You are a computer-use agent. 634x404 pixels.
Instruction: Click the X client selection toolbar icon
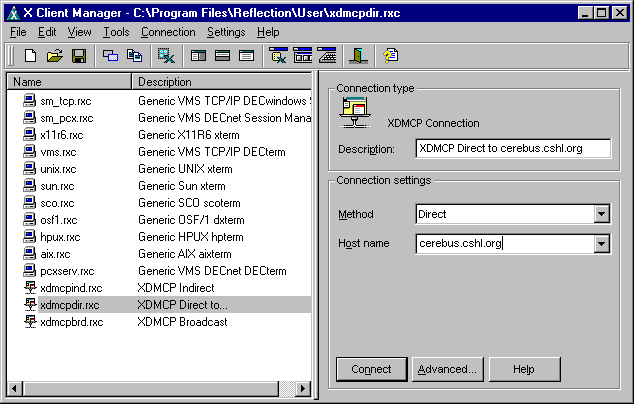(x=166, y=56)
